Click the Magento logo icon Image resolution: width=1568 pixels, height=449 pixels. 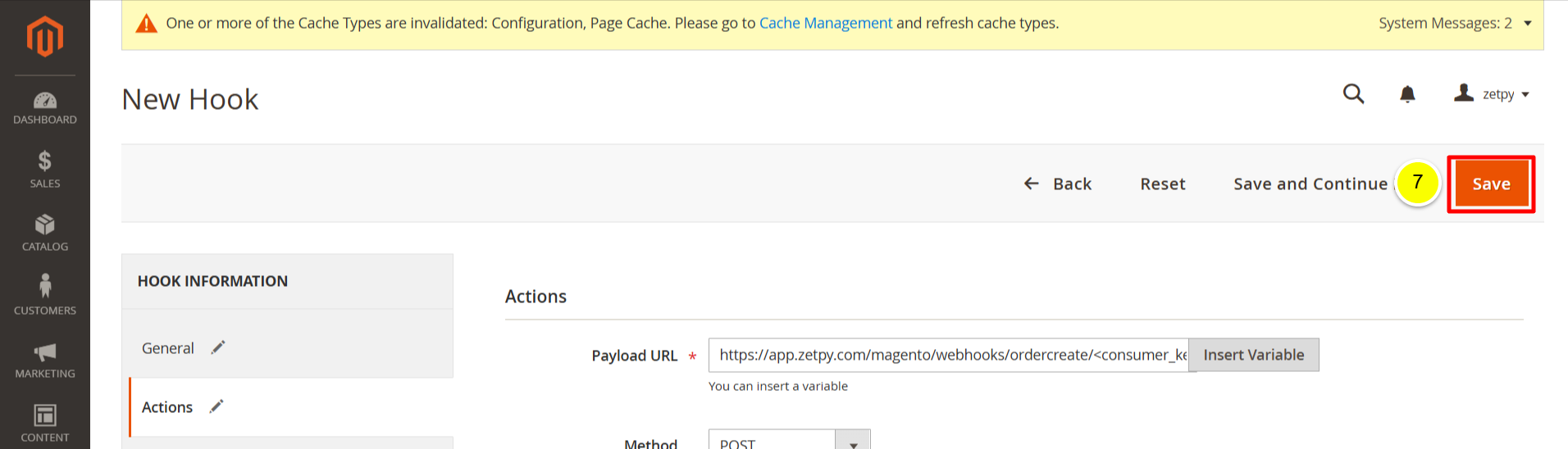point(45,37)
